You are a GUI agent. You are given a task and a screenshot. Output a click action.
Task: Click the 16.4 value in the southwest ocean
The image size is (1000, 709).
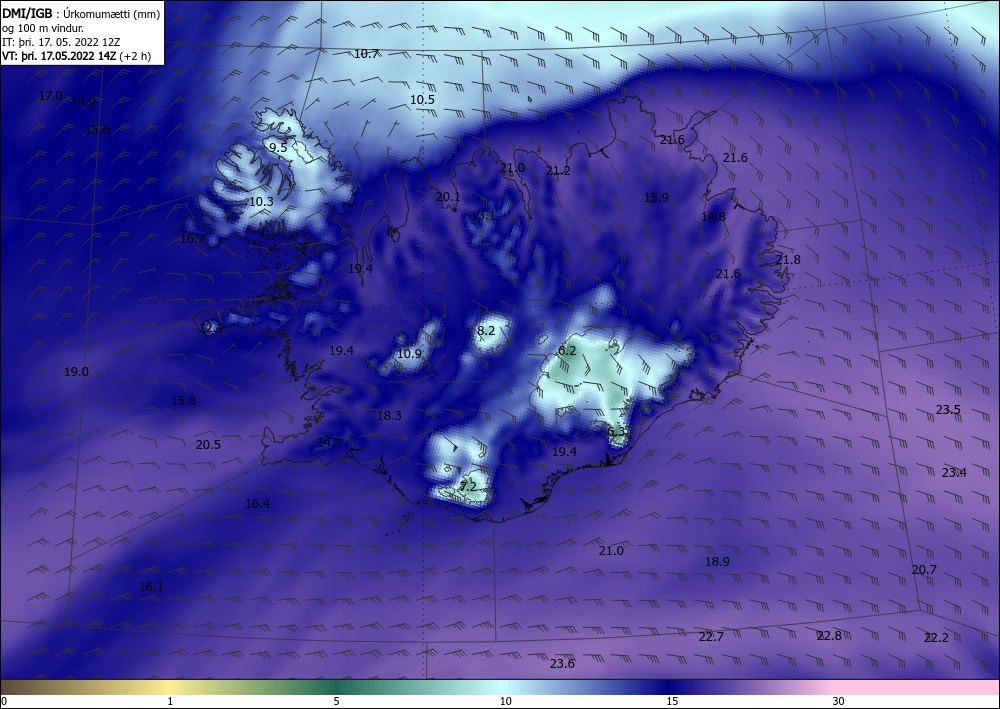pos(258,504)
